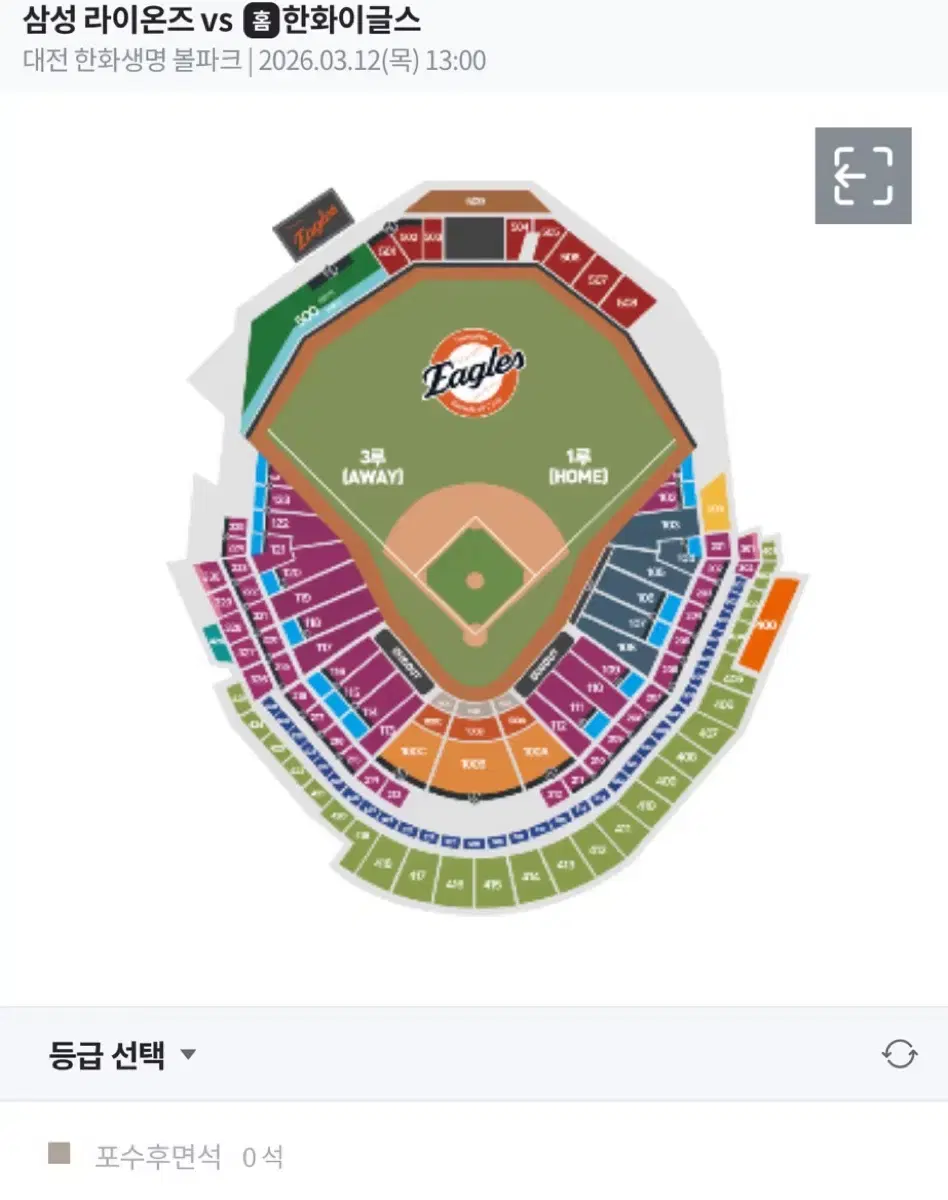Click the brown 509 section at the top of the map
Image resolution: width=948 pixels, height=1200 pixels.
coord(476,201)
